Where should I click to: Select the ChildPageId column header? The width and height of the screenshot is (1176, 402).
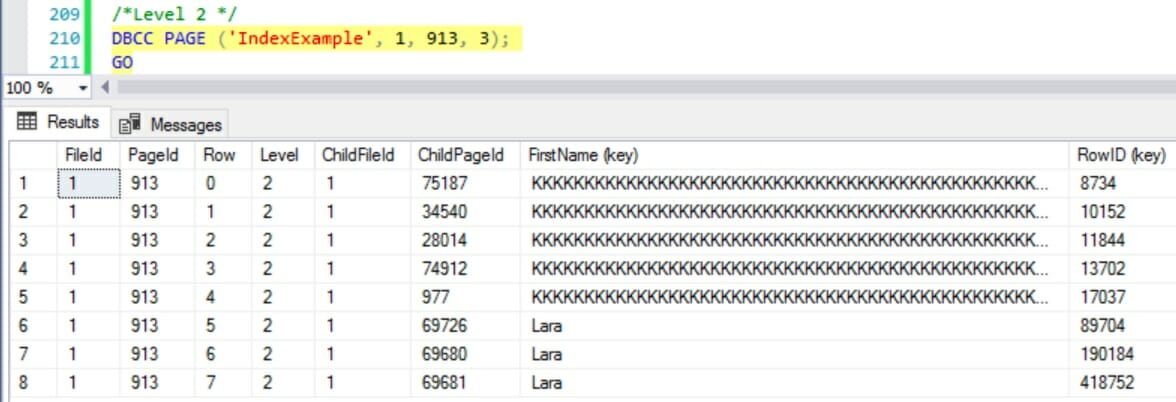460,155
